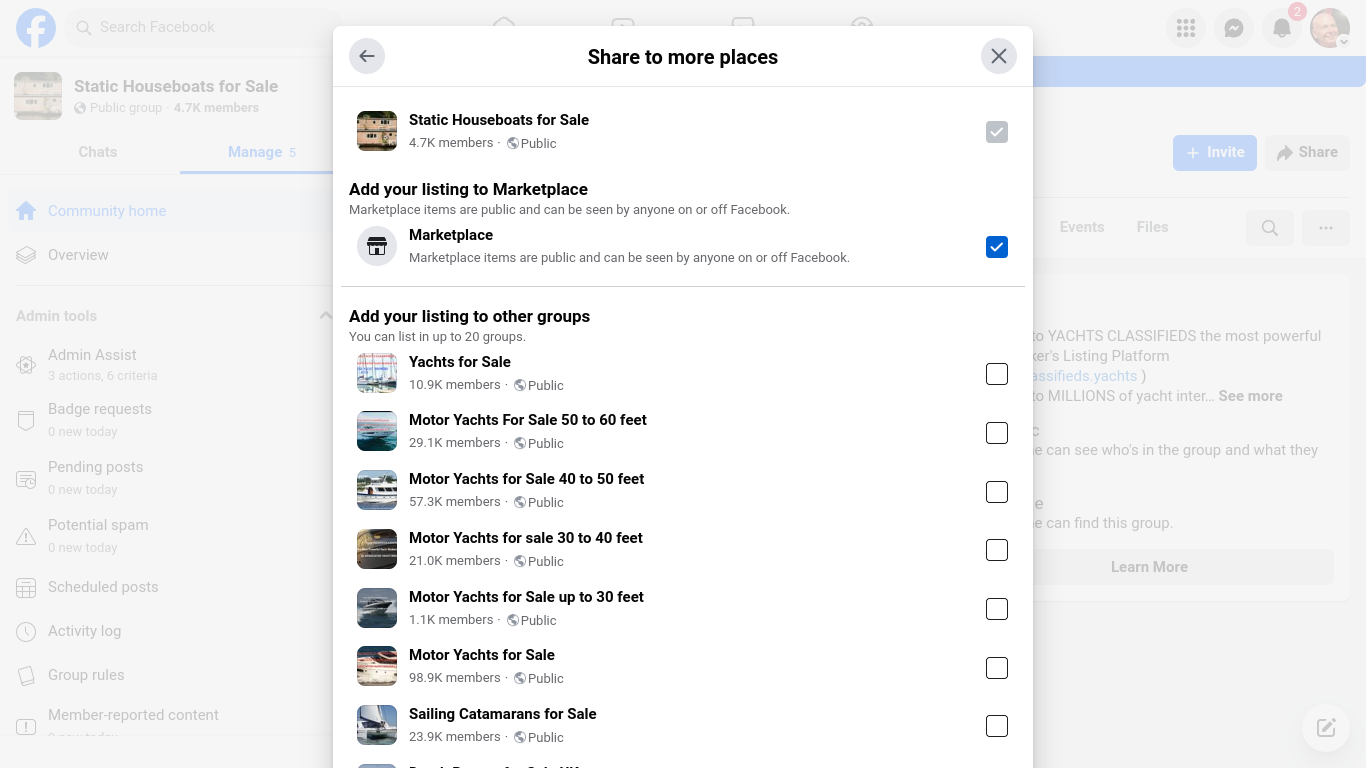1366x768 pixels.
Task: Switch to the Chats tab
Action: tap(98, 152)
